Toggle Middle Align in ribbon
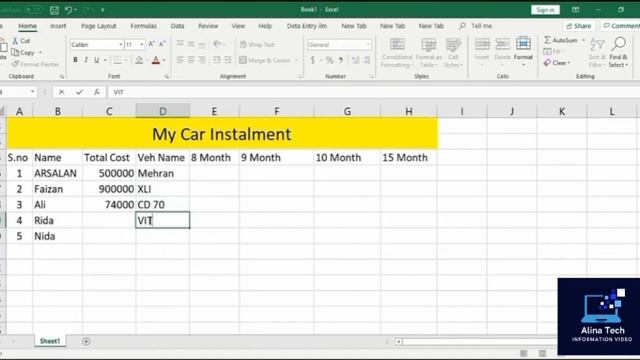 [x=191, y=44]
